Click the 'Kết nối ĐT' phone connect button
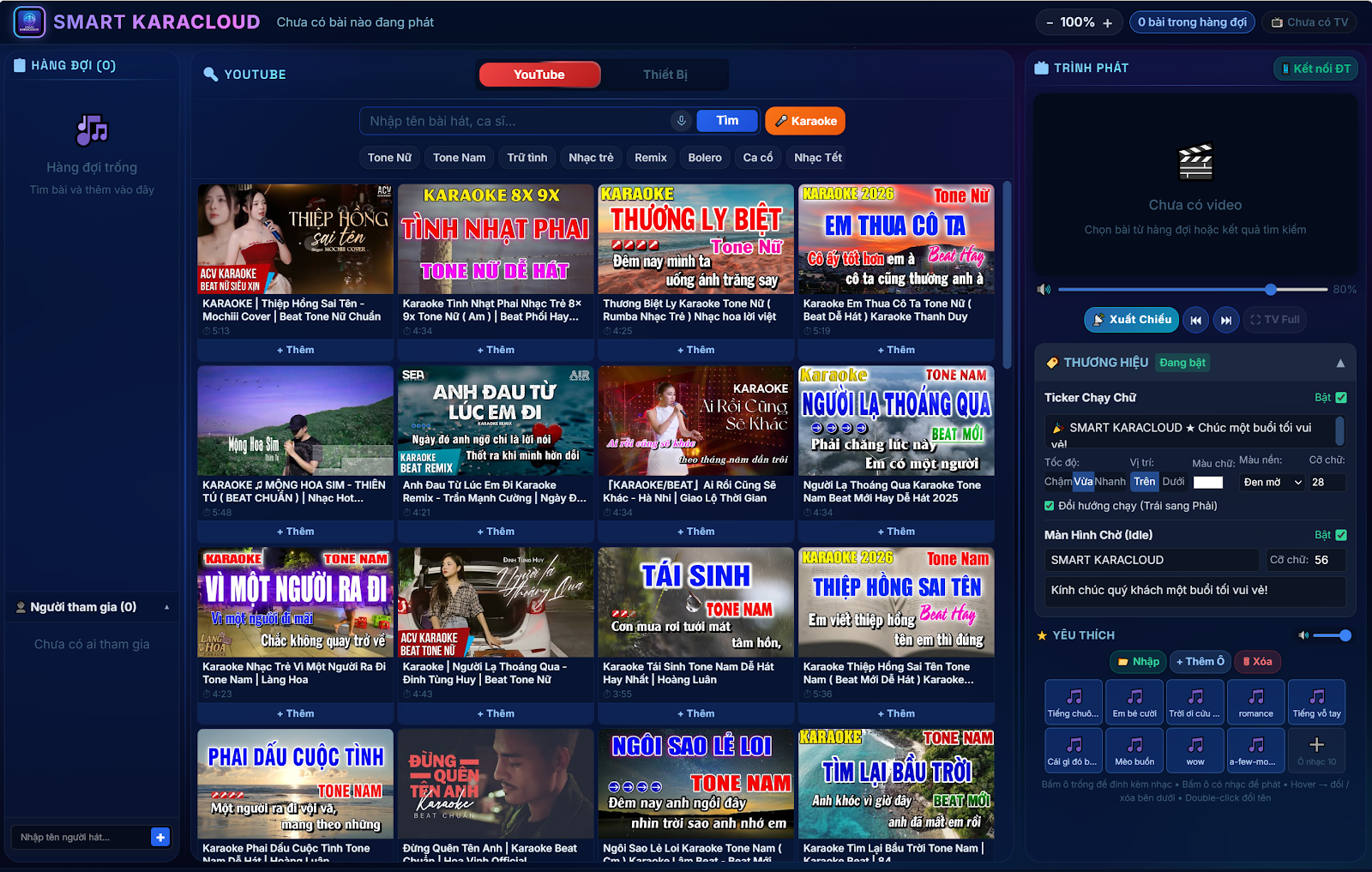 click(x=1315, y=69)
